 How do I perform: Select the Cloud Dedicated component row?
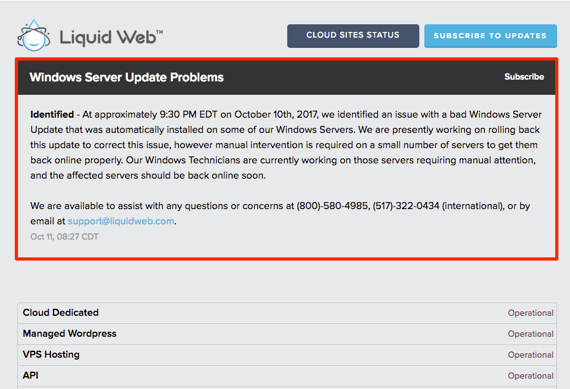tap(287, 313)
